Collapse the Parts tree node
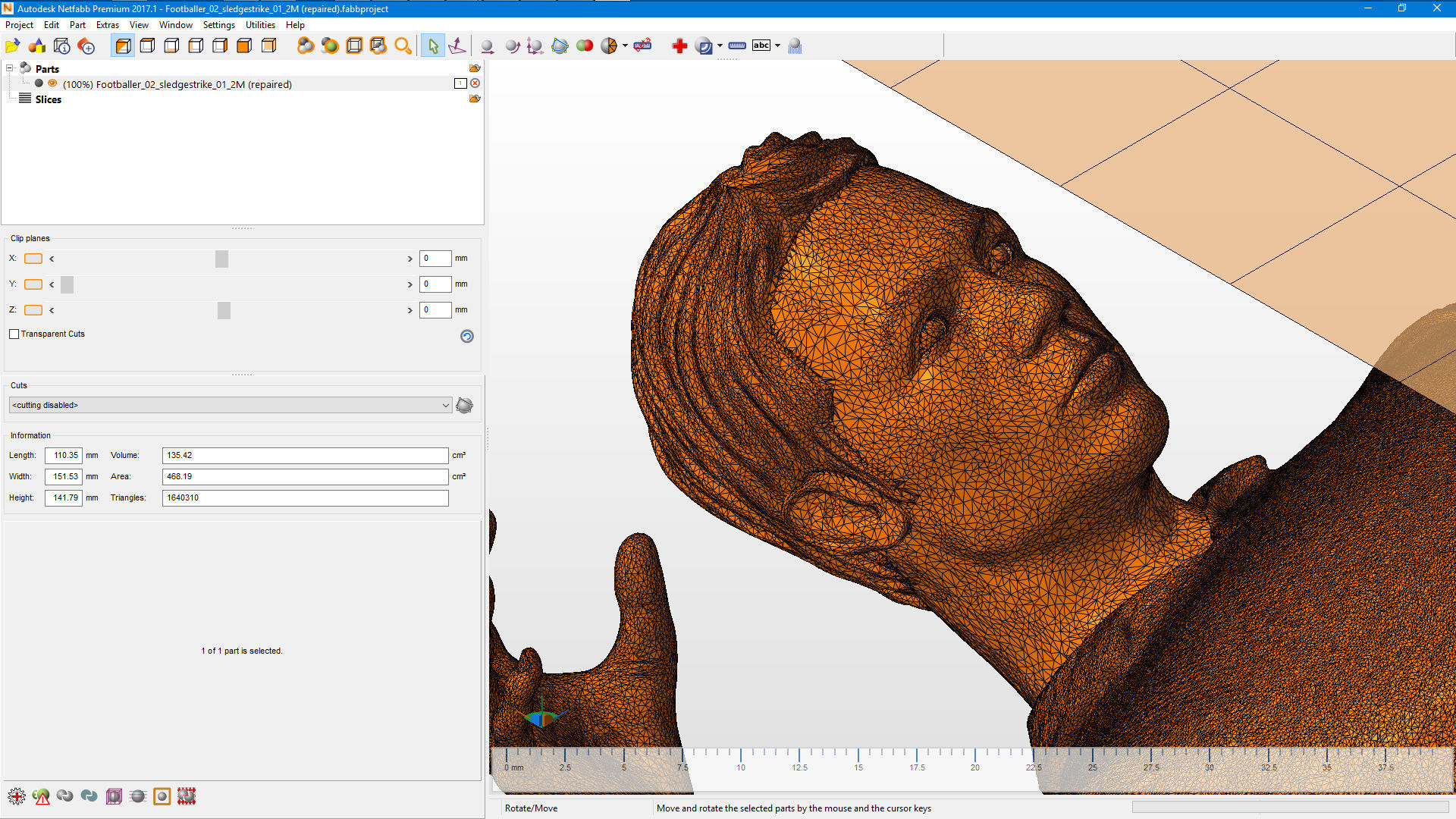This screenshot has width=1456, height=819. coord(11,68)
